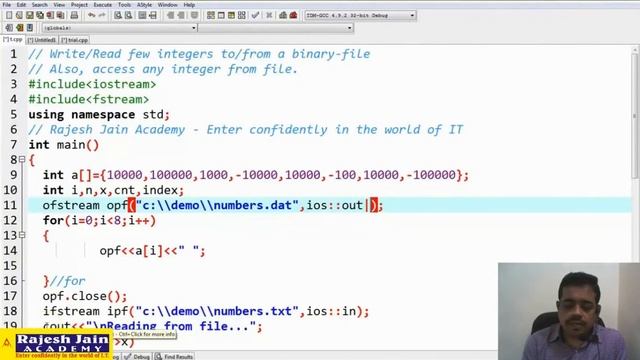Click "#include<iostream>" on line 3
The width and height of the screenshot is (640, 360).
point(92,84)
